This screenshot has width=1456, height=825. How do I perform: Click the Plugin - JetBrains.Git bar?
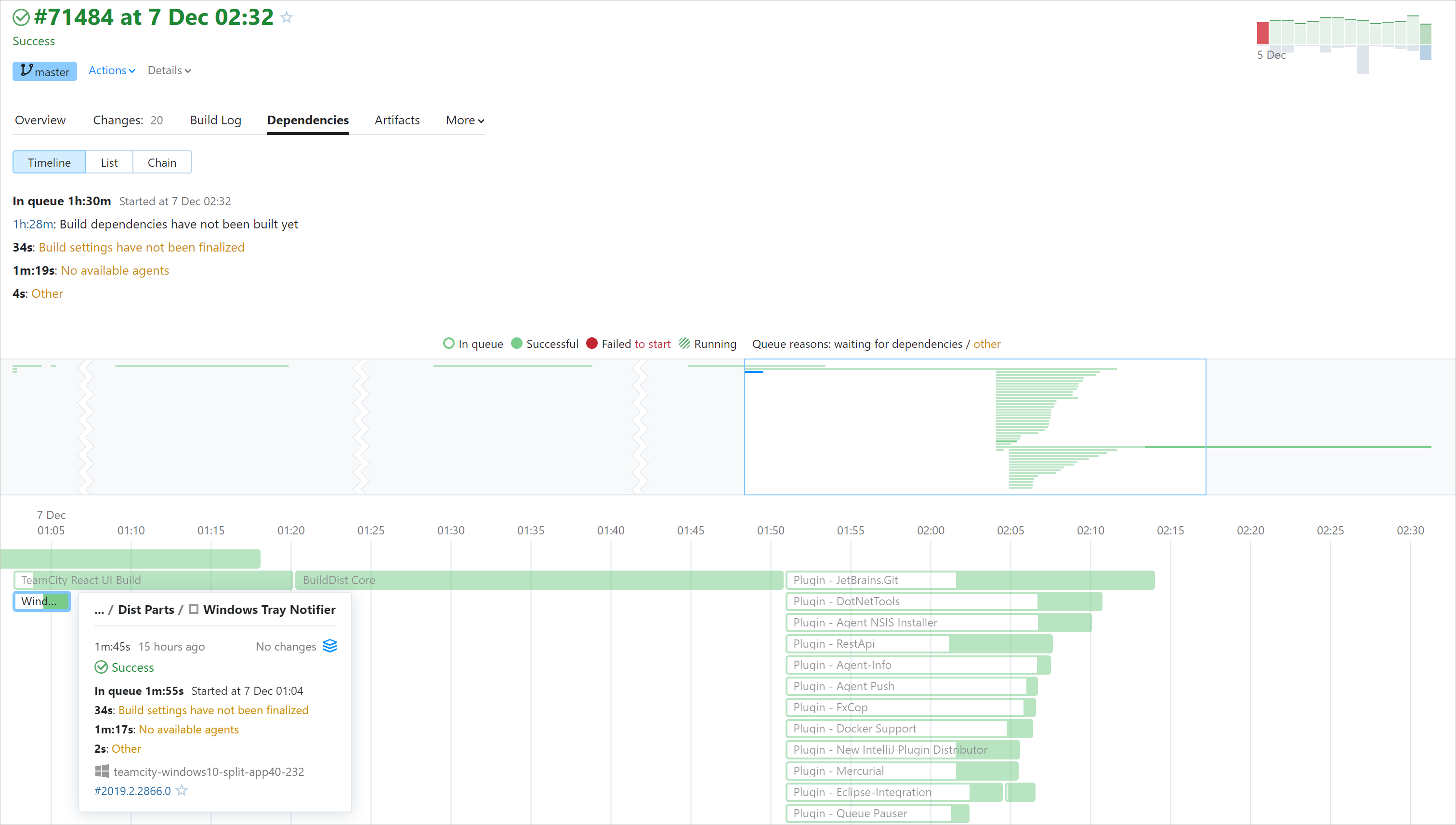(x=970, y=580)
